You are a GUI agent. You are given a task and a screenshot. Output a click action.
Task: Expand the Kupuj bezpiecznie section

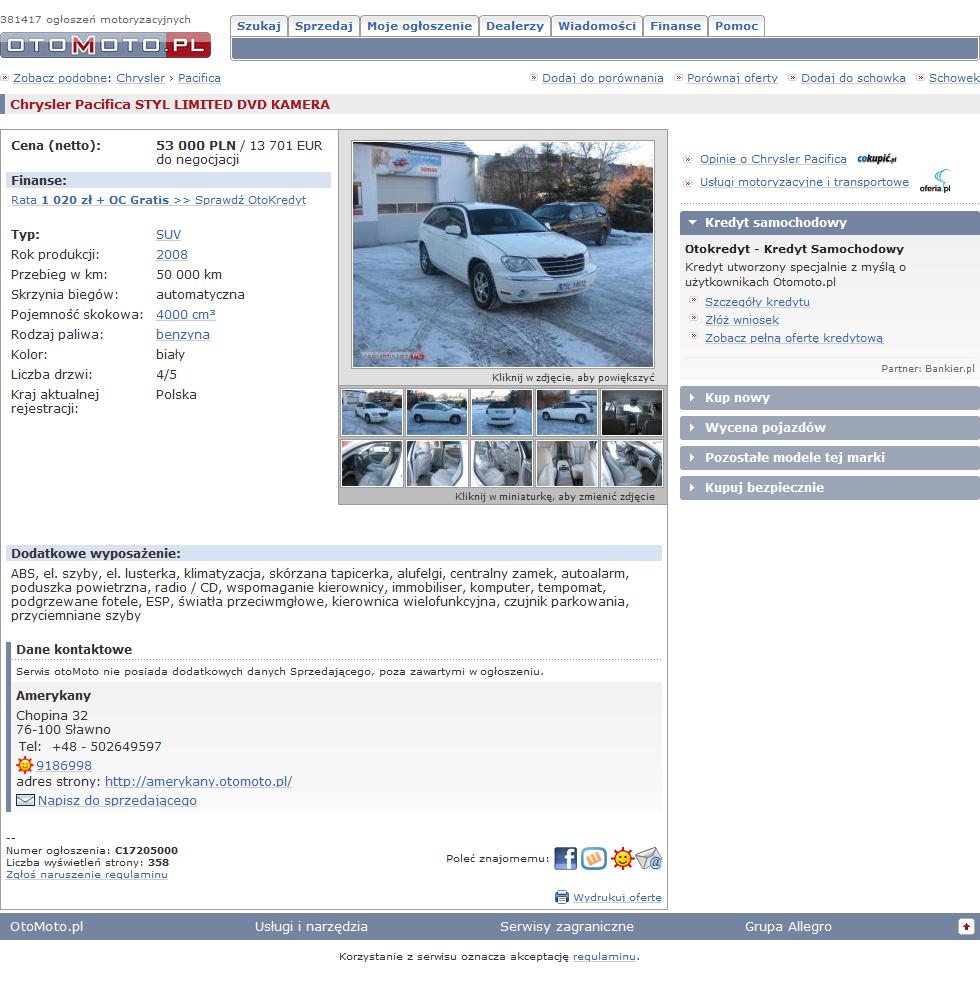click(830, 488)
